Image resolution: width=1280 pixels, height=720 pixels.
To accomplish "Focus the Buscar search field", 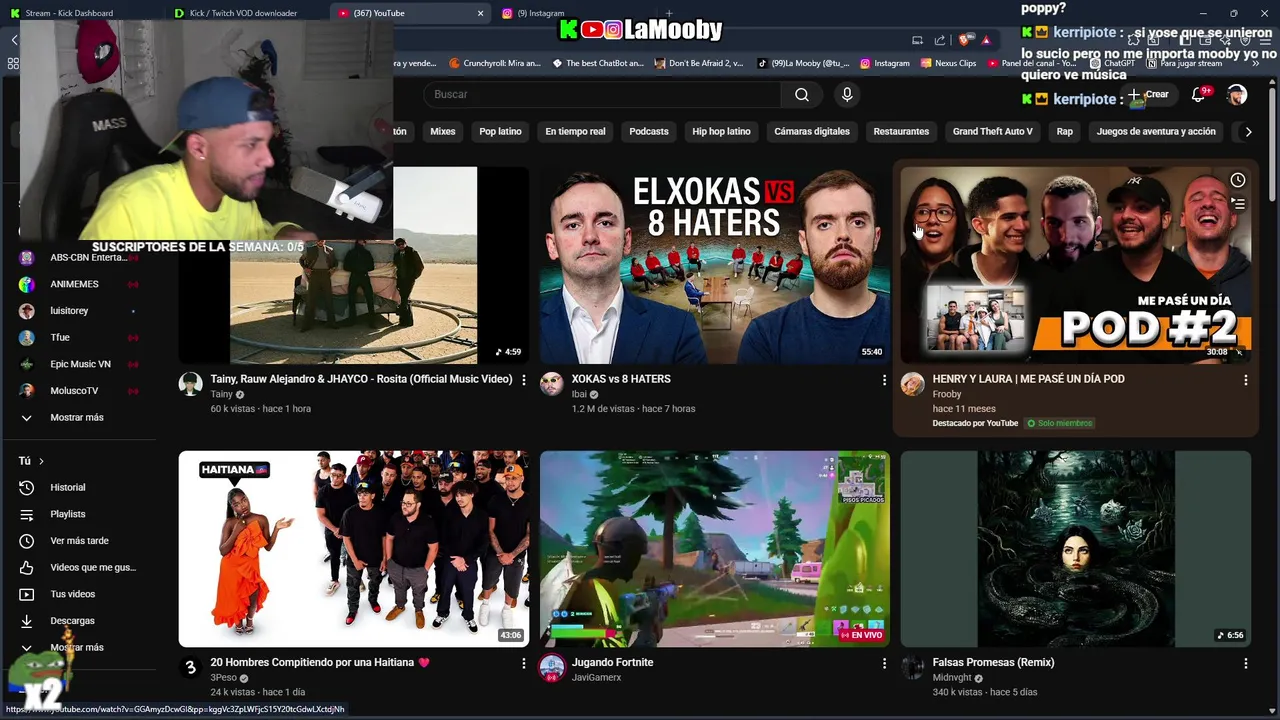I will pos(603,94).
